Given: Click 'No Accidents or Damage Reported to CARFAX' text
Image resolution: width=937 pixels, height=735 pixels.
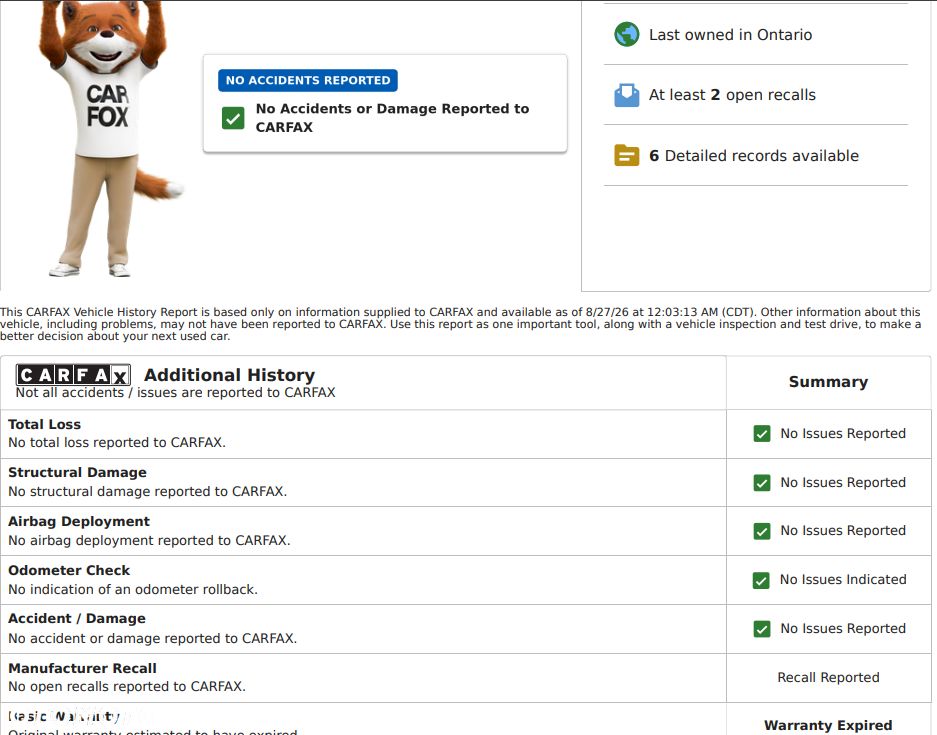Looking at the screenshot, I should [393, 118].
